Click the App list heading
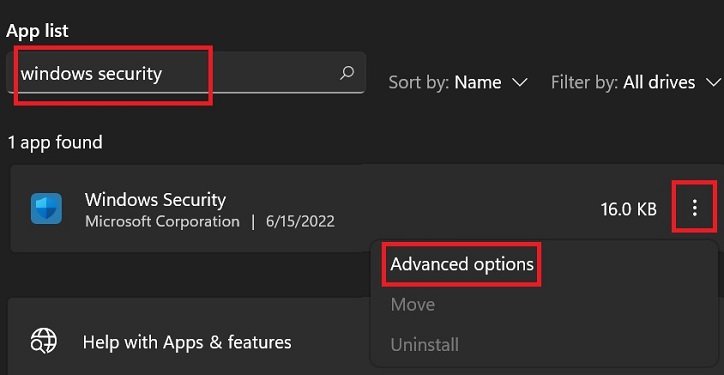This screenshot has width=724, height=375. (x=37, y=31)
